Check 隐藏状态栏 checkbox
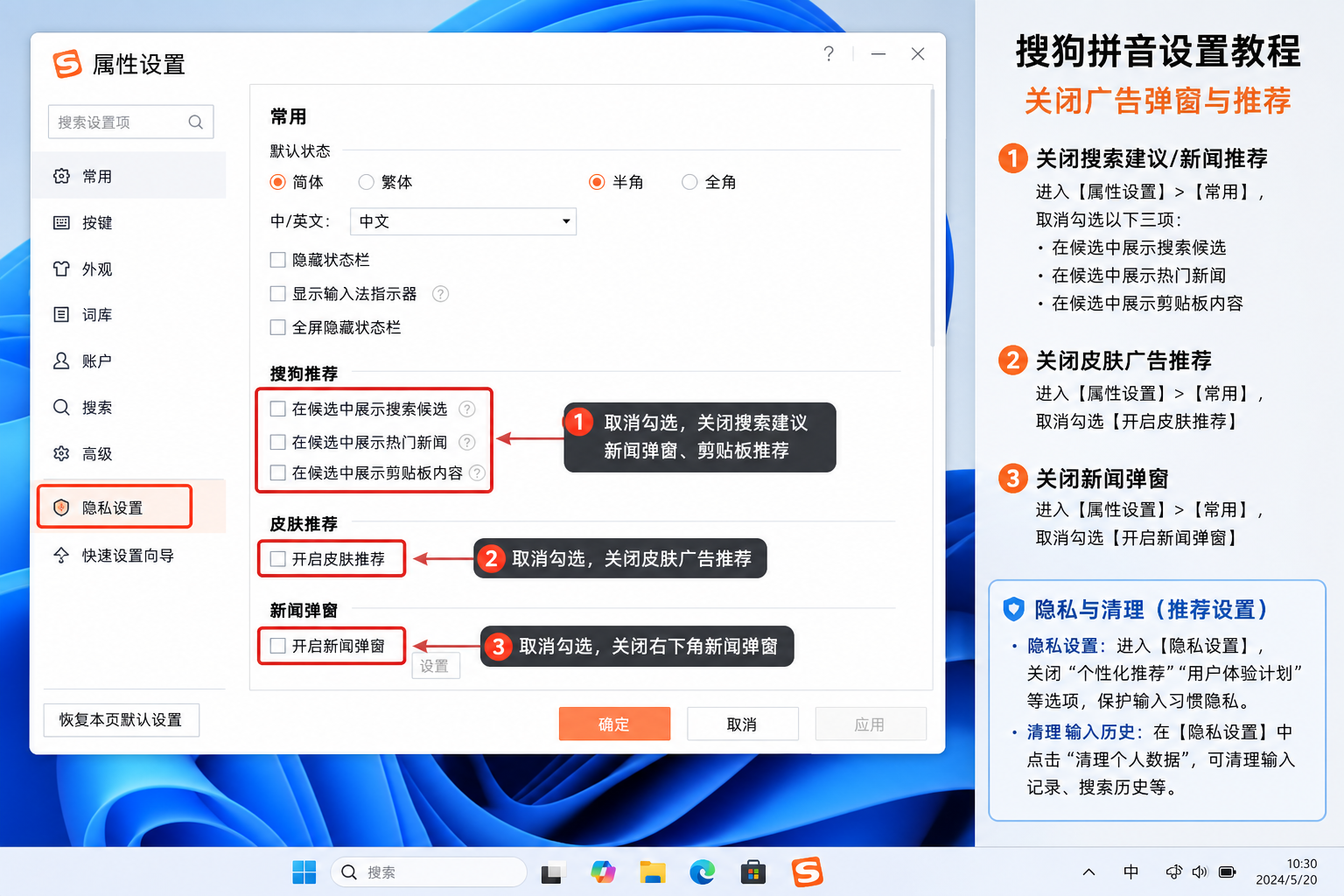This screenshot has height=896, width=1344. pos(278,260)
